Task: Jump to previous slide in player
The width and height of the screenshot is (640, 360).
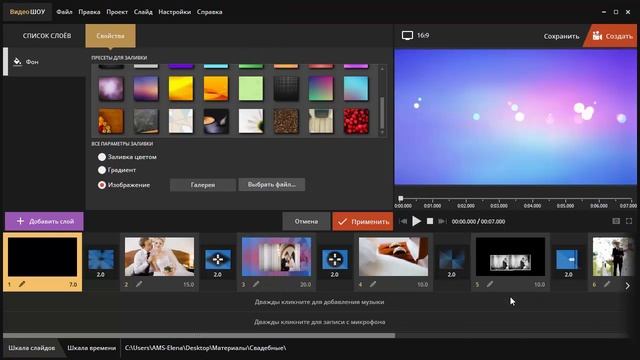Action: pos(403,221)
